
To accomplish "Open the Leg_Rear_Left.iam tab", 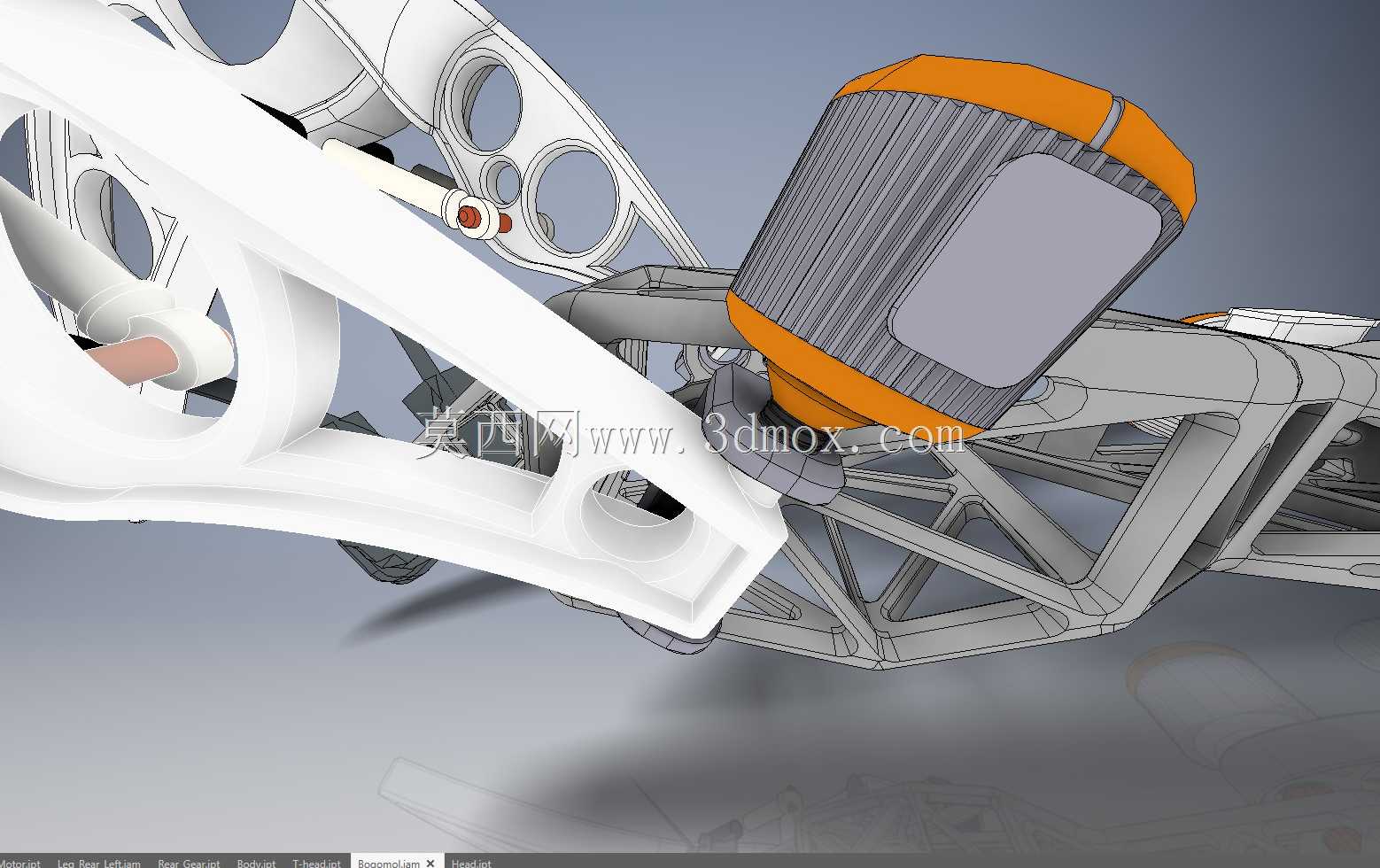I will pyautogui.click(x=98, y=862).
